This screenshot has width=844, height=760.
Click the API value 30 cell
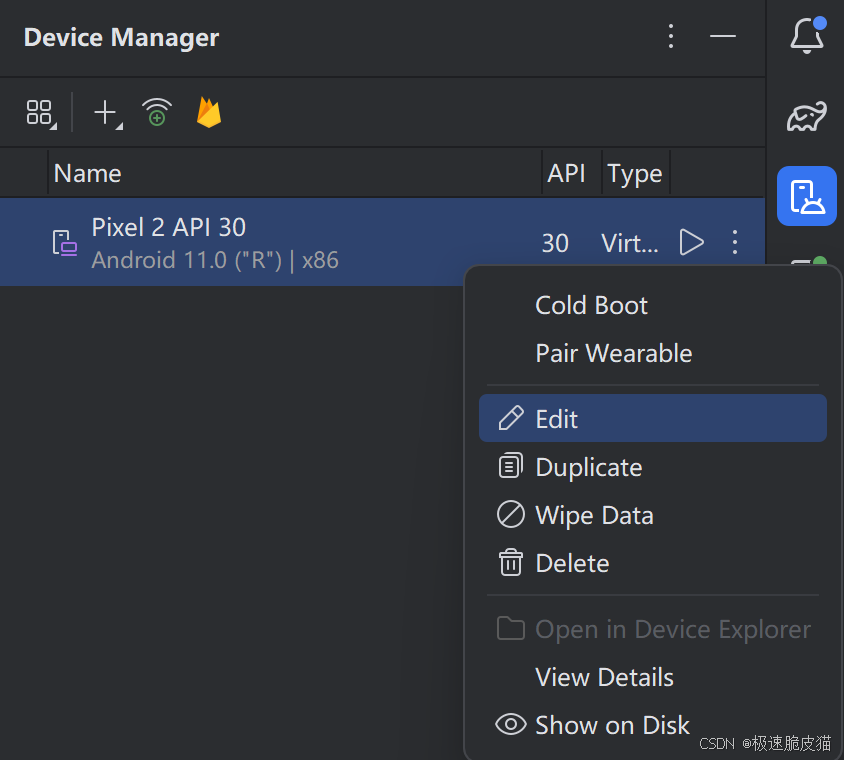click(x=555, y=243)
